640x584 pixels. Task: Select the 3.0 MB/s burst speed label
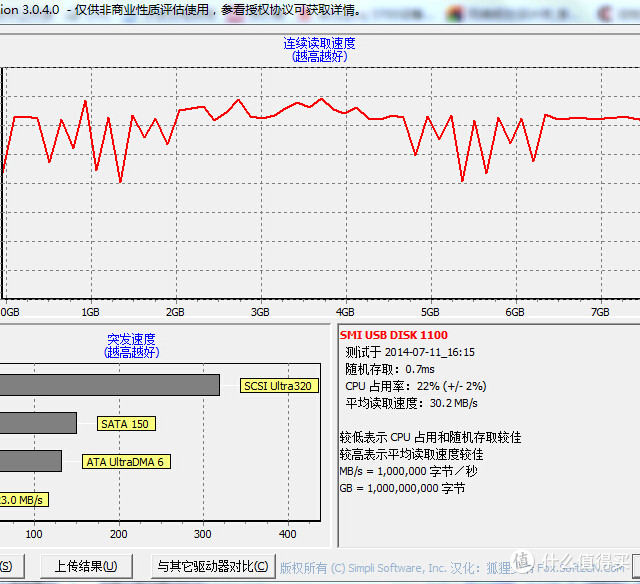click(x=24, y=500)
